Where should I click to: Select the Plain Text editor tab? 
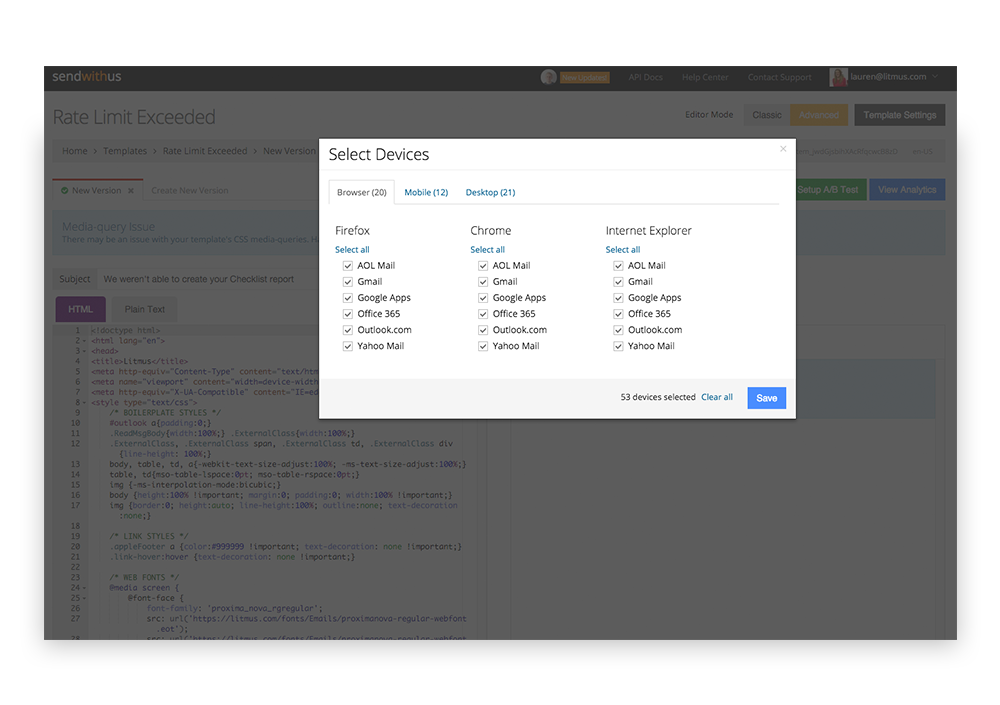(145, 309)
